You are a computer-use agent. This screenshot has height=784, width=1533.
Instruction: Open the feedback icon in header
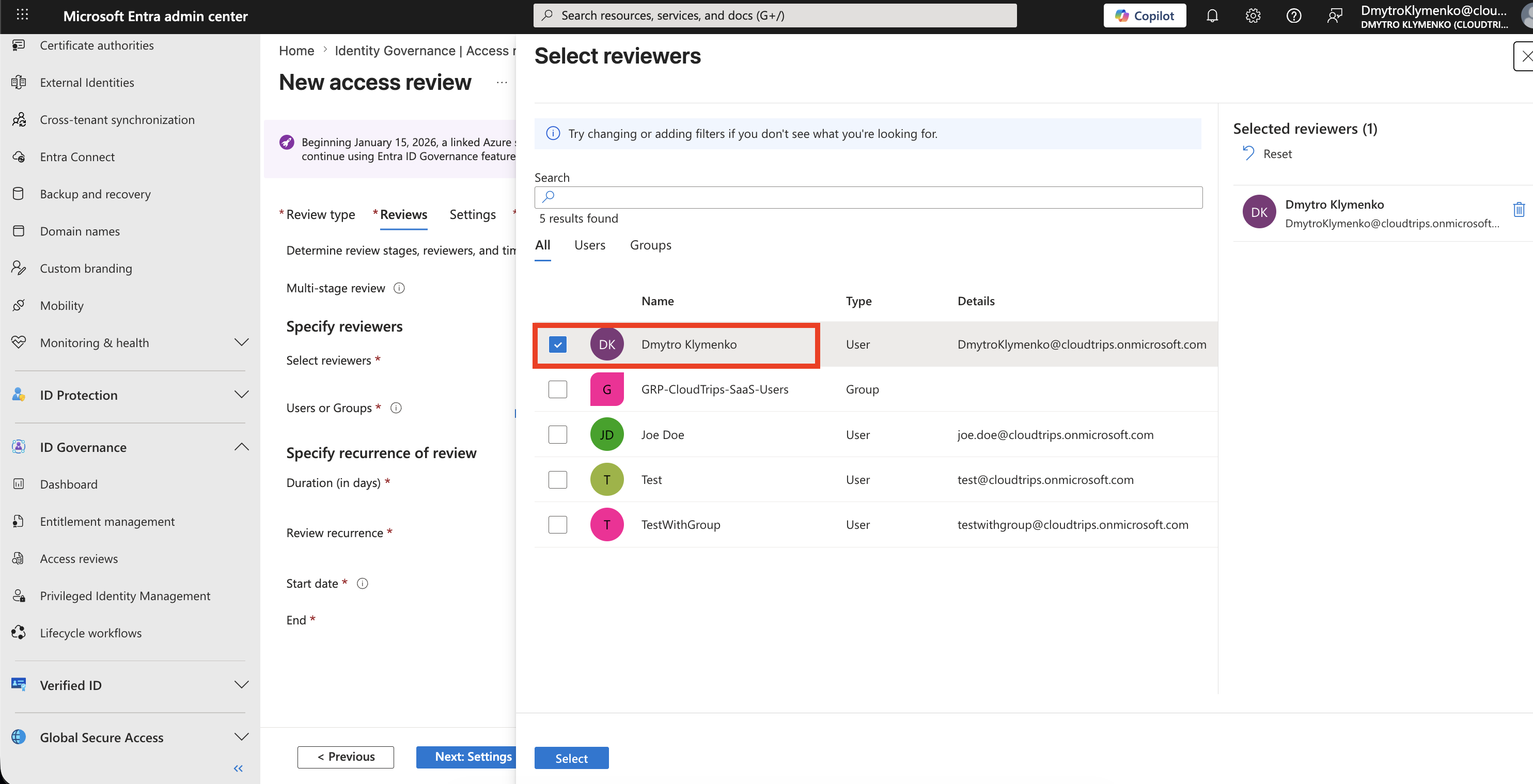click(1335, 16)
